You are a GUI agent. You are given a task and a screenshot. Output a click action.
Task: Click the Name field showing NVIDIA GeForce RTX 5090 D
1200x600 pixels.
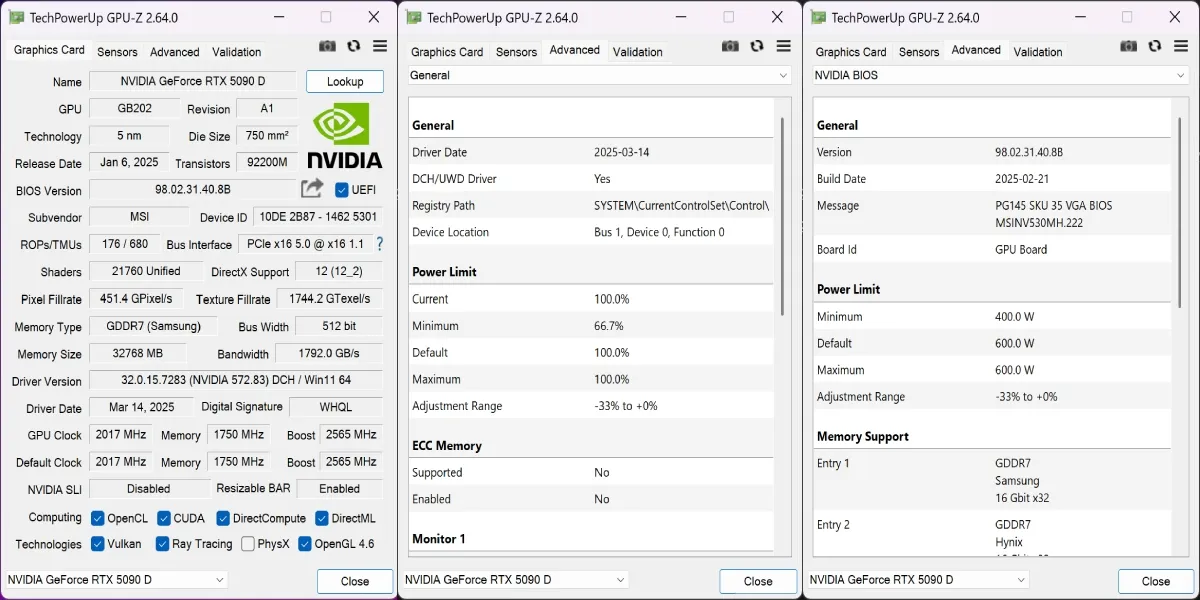click(193, 82)
